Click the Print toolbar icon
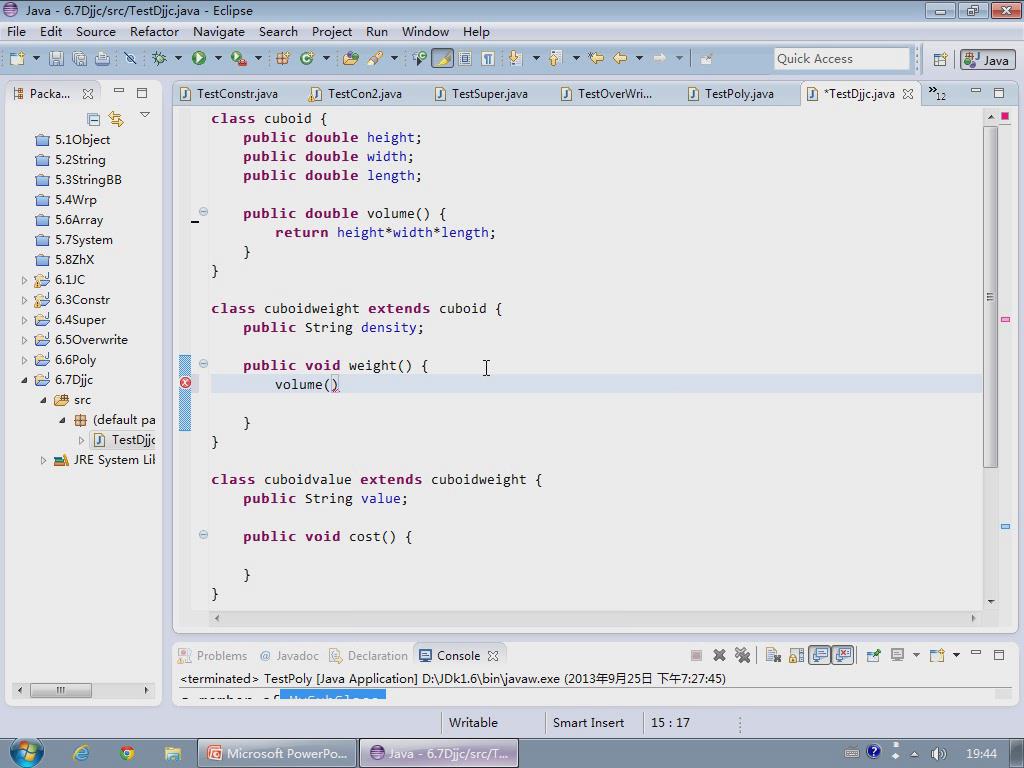This screenshot has width=1024, height=768. coord(103,59)
